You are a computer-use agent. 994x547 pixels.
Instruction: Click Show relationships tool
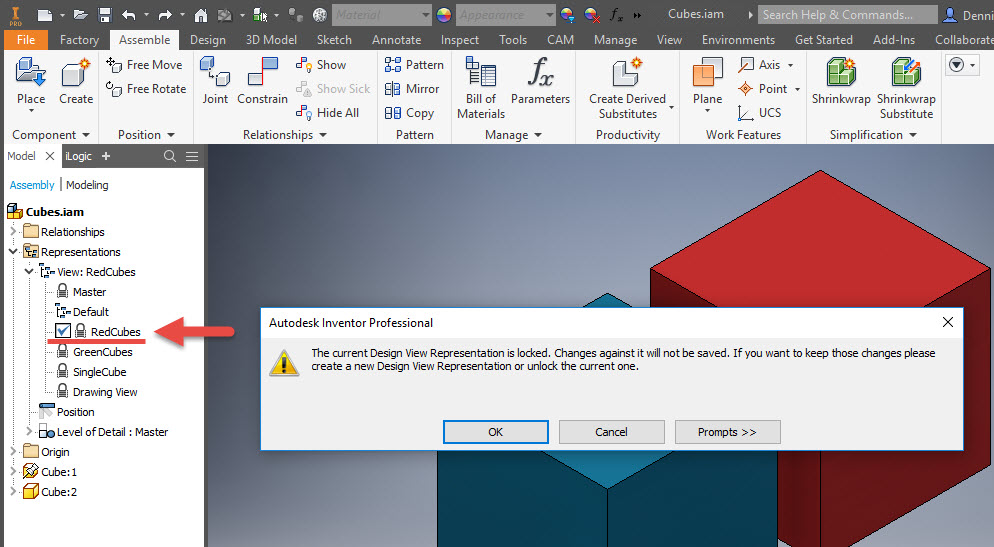tap(321, 65)
